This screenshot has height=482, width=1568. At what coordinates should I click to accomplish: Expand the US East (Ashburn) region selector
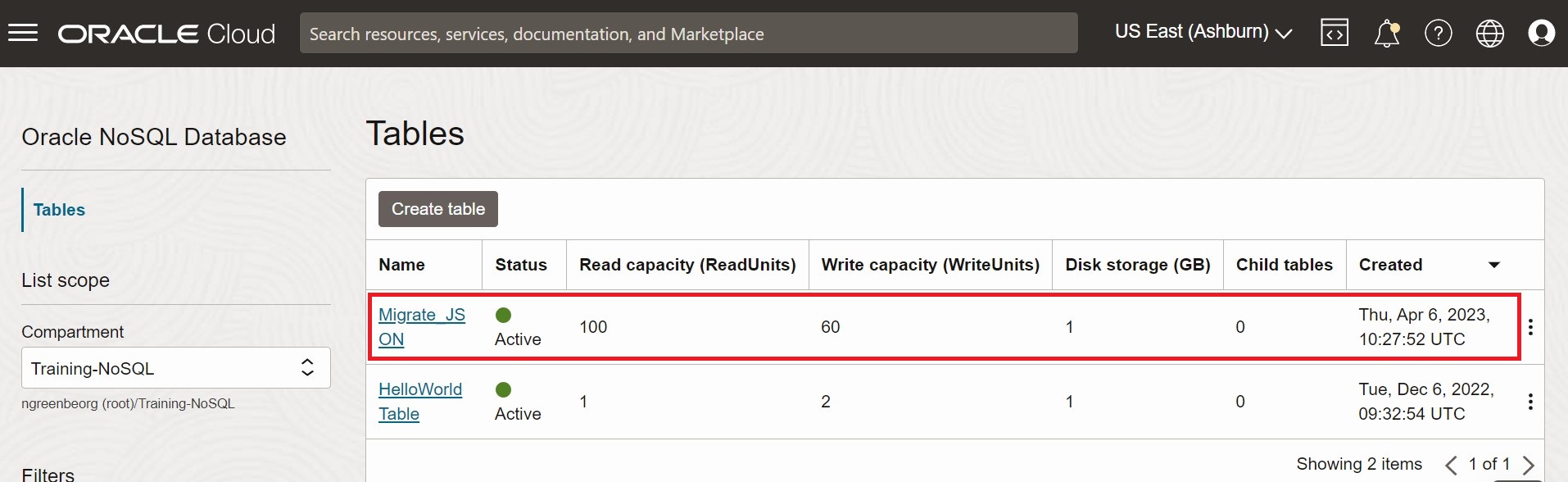pyautogui.click(x=1203, y=32)
